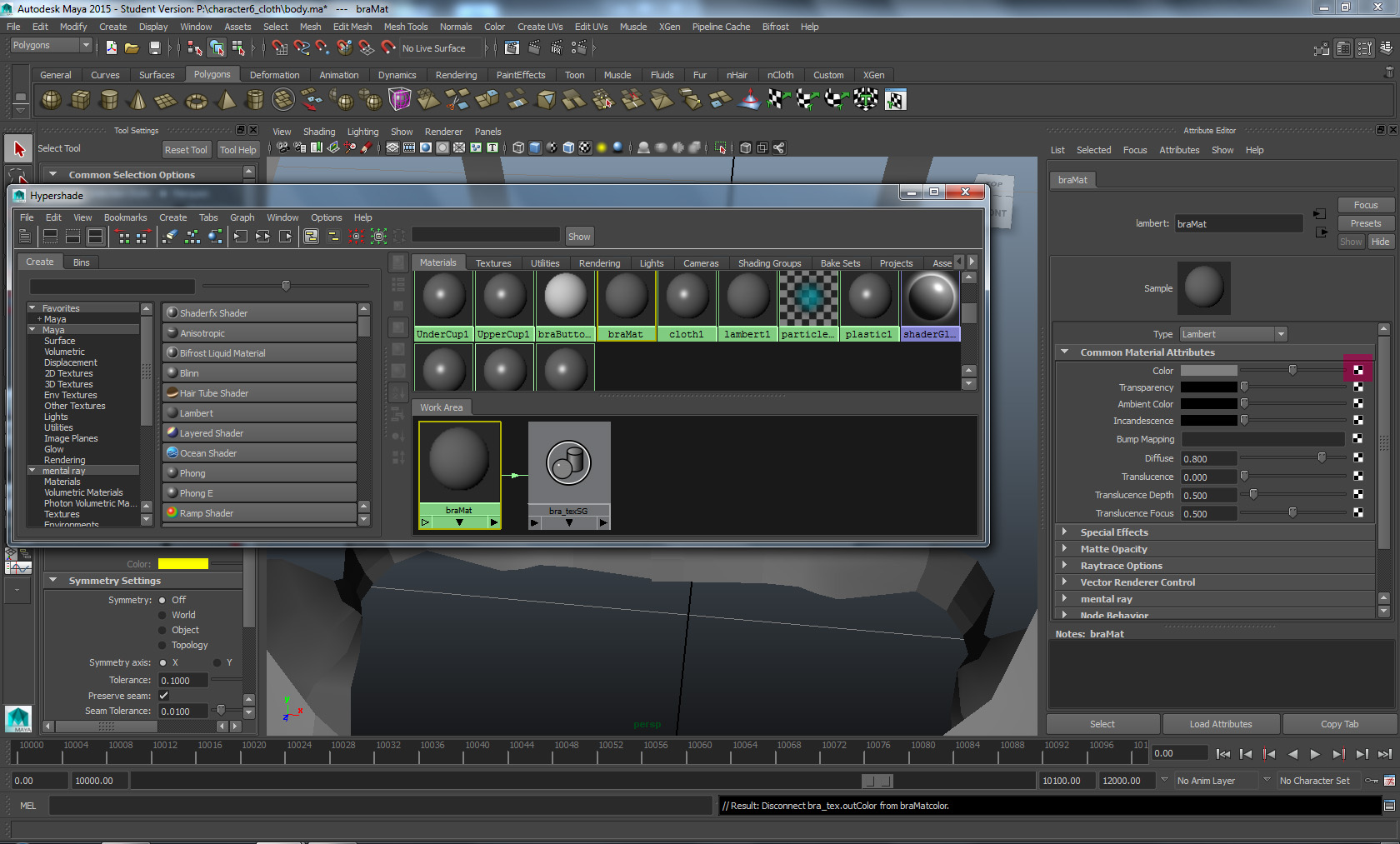Click the Presets button
Viewport: 1400px width, 844px height.
(1366, 223)
